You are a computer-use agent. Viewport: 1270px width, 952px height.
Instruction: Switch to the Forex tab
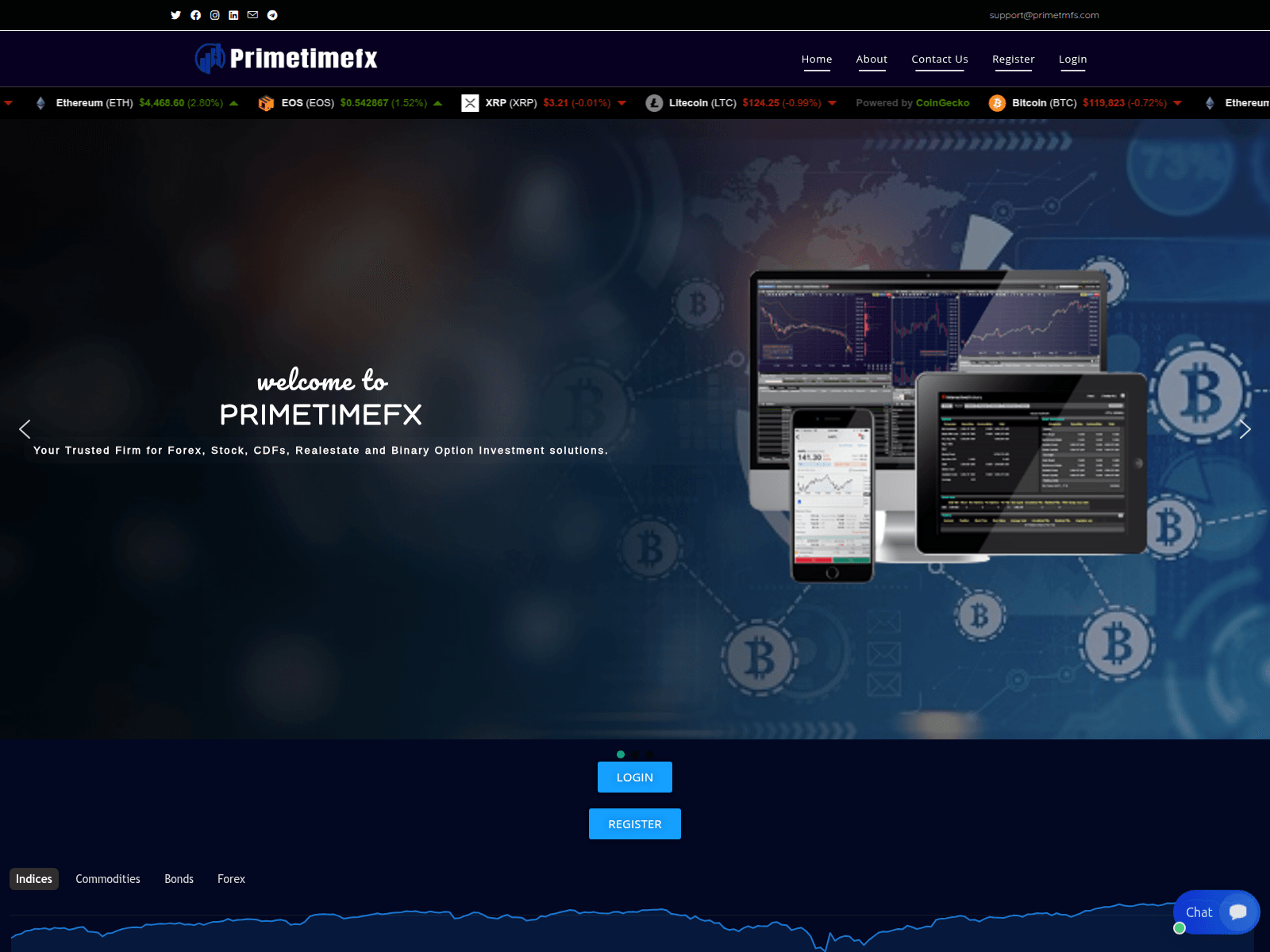232,879
